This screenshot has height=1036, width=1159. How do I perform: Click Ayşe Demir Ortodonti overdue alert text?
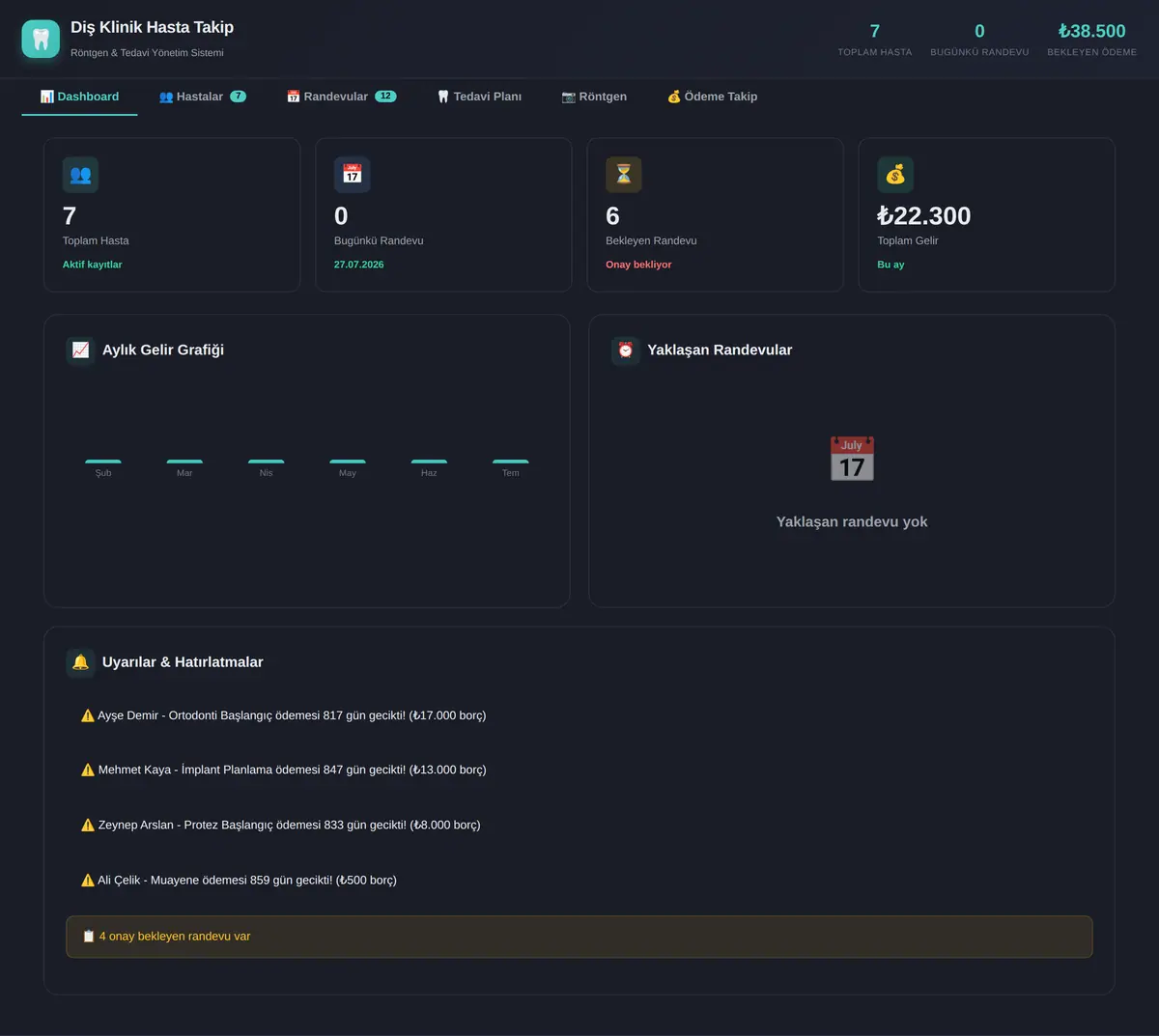coord(292,715)
